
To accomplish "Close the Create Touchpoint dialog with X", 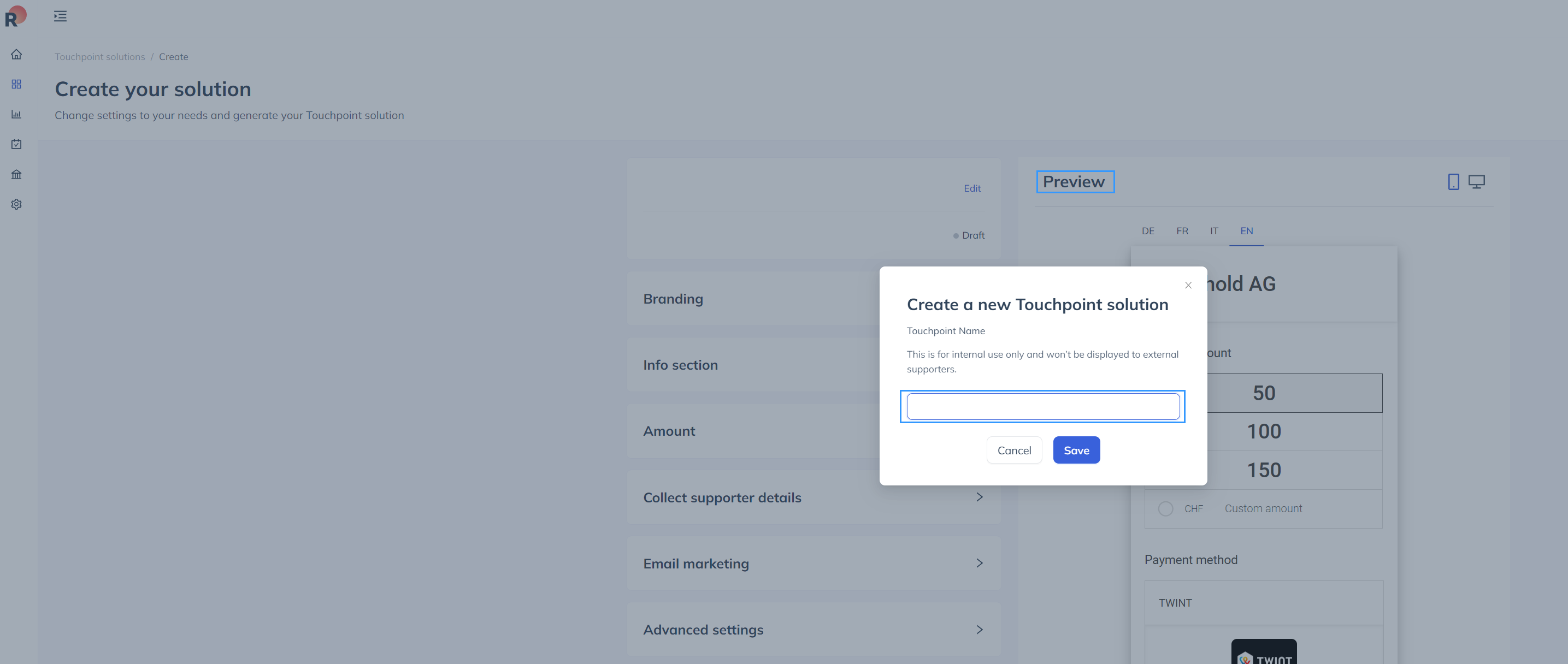I will coord(1188,286).
